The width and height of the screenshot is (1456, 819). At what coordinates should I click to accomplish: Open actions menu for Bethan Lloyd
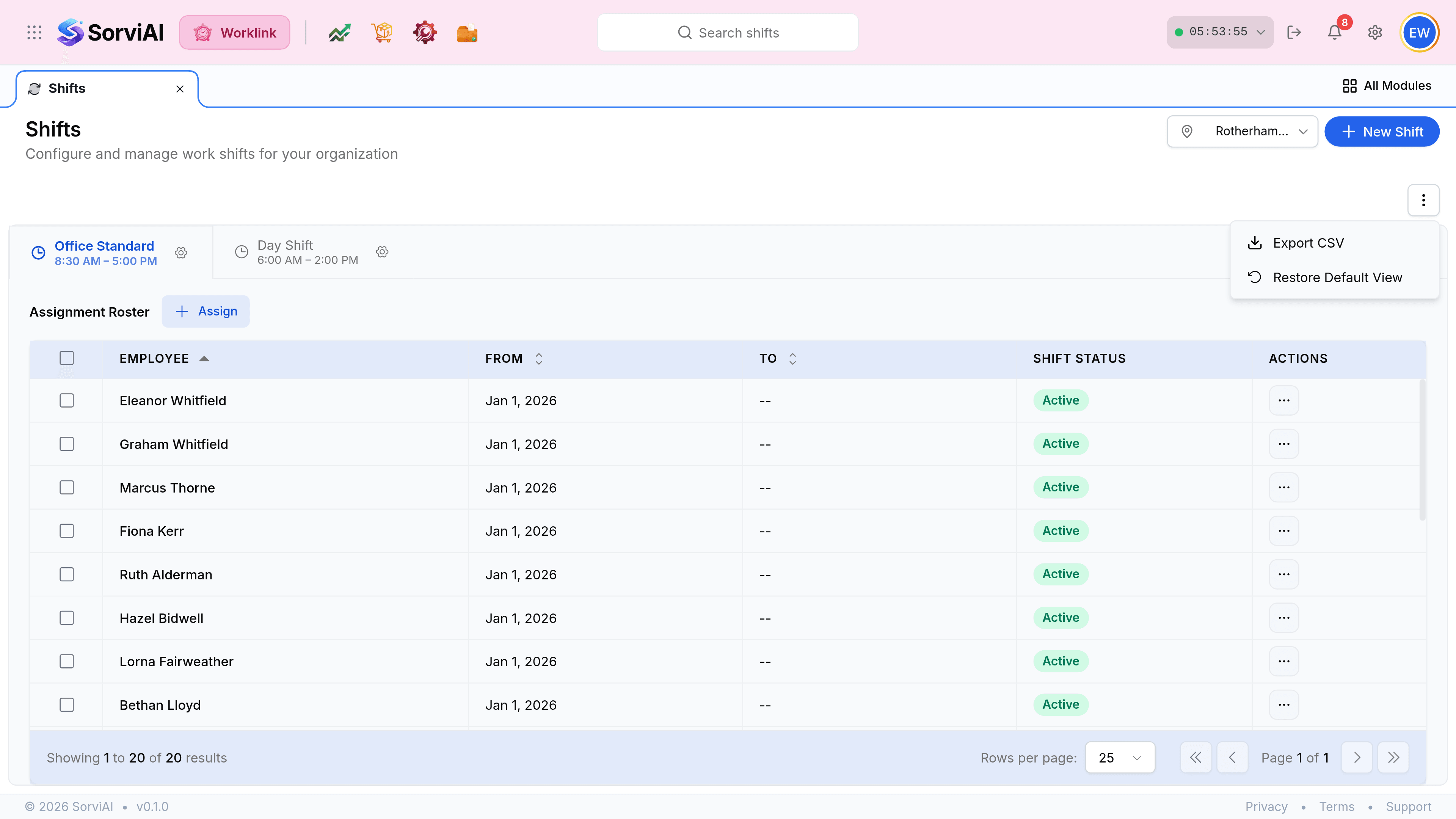pos(1283,705)
